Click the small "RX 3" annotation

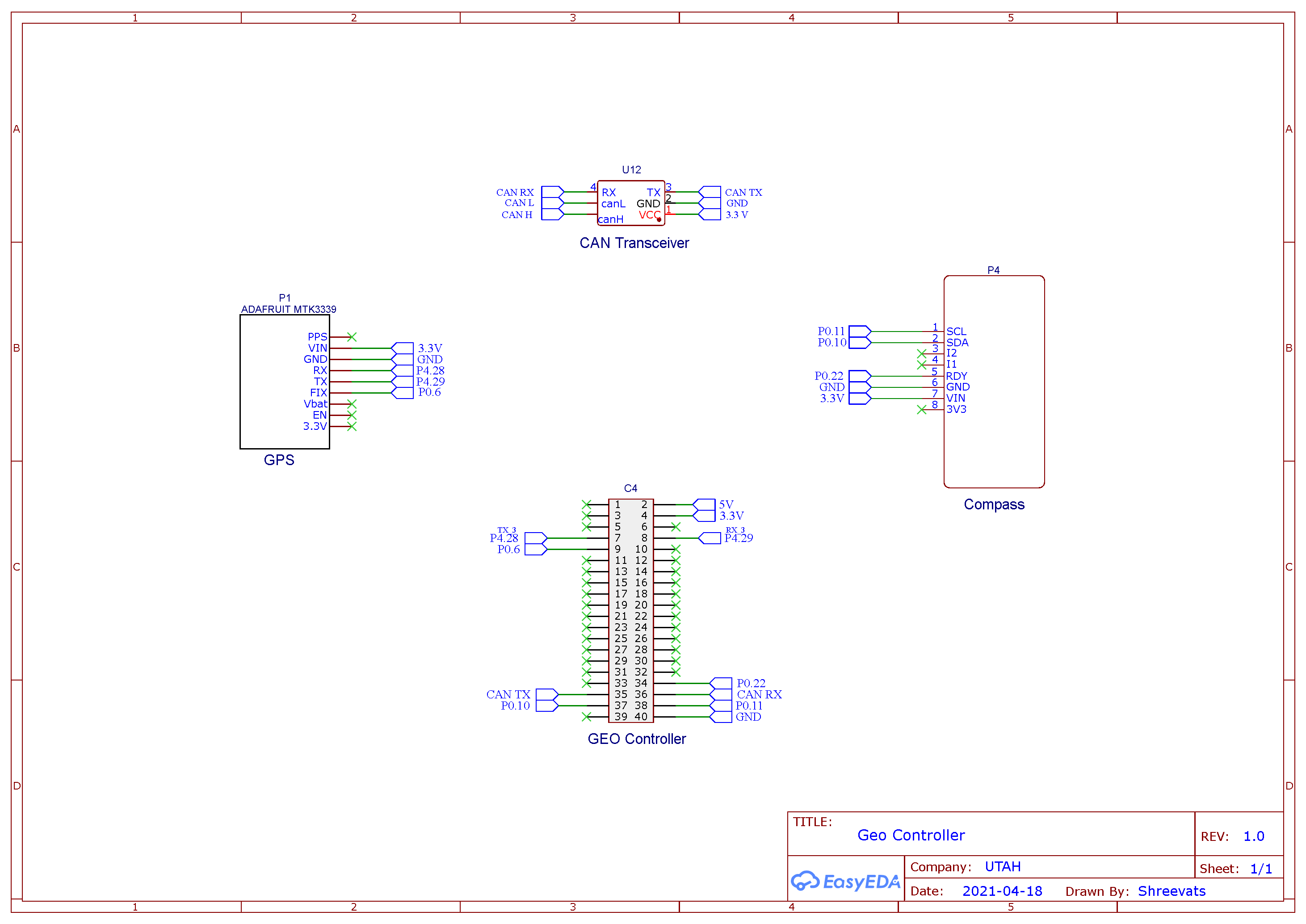point(735,530)
